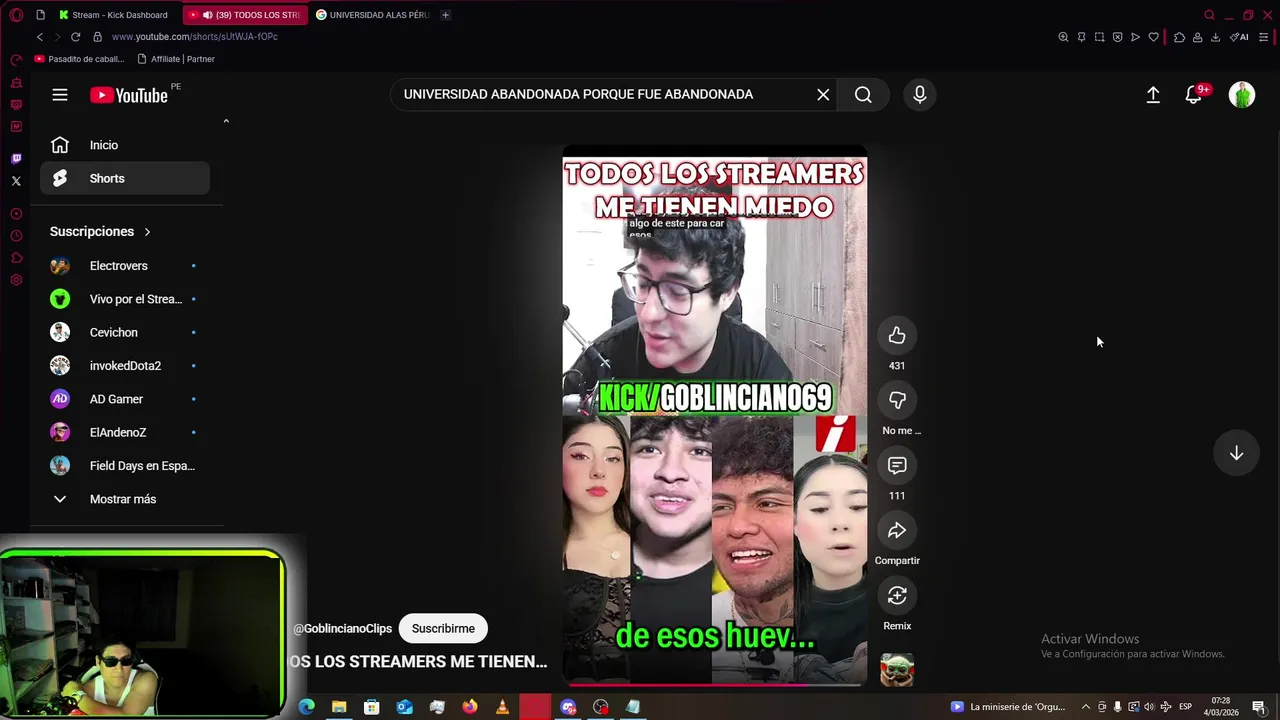Go to the next Short
Screen dimensions: 1280x720
coord(1236,453)
